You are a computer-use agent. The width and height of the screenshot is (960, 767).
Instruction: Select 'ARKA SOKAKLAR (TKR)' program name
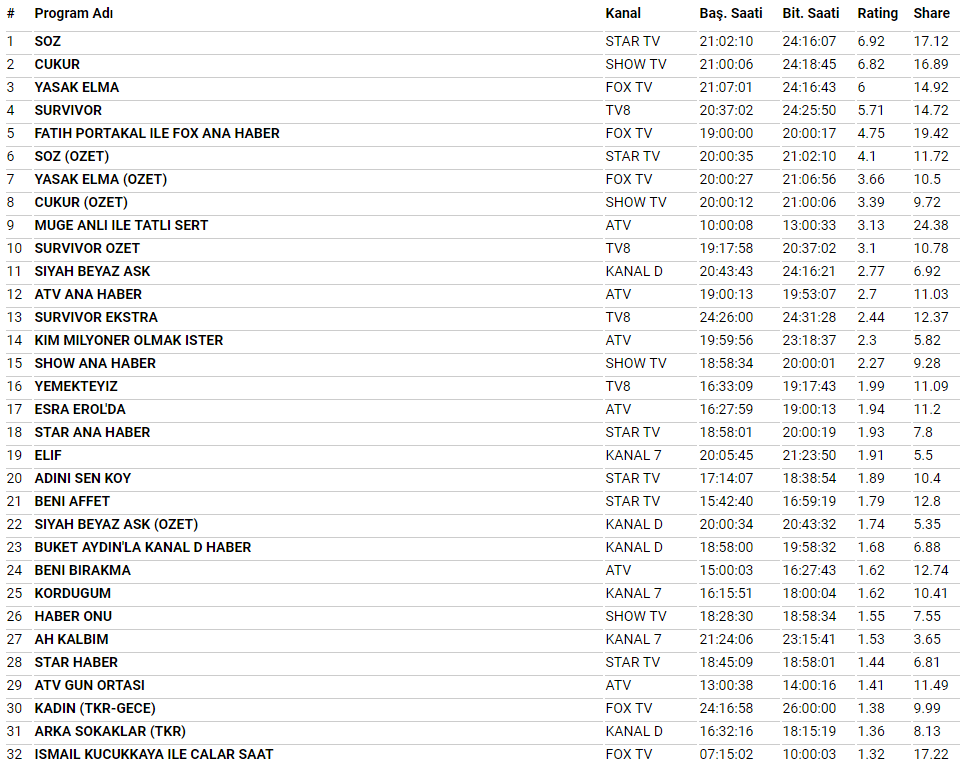[x=110, y=731]
